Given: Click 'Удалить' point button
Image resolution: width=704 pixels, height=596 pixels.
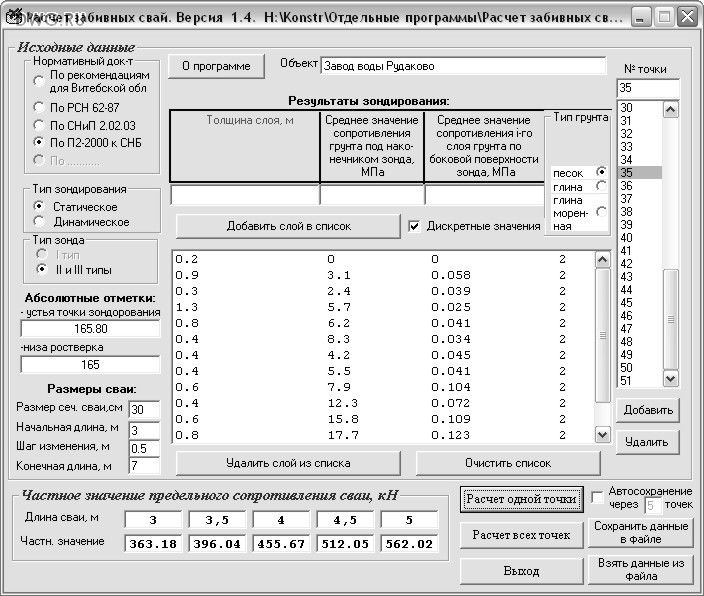Looking at the screenshot, I should point(648,442).
